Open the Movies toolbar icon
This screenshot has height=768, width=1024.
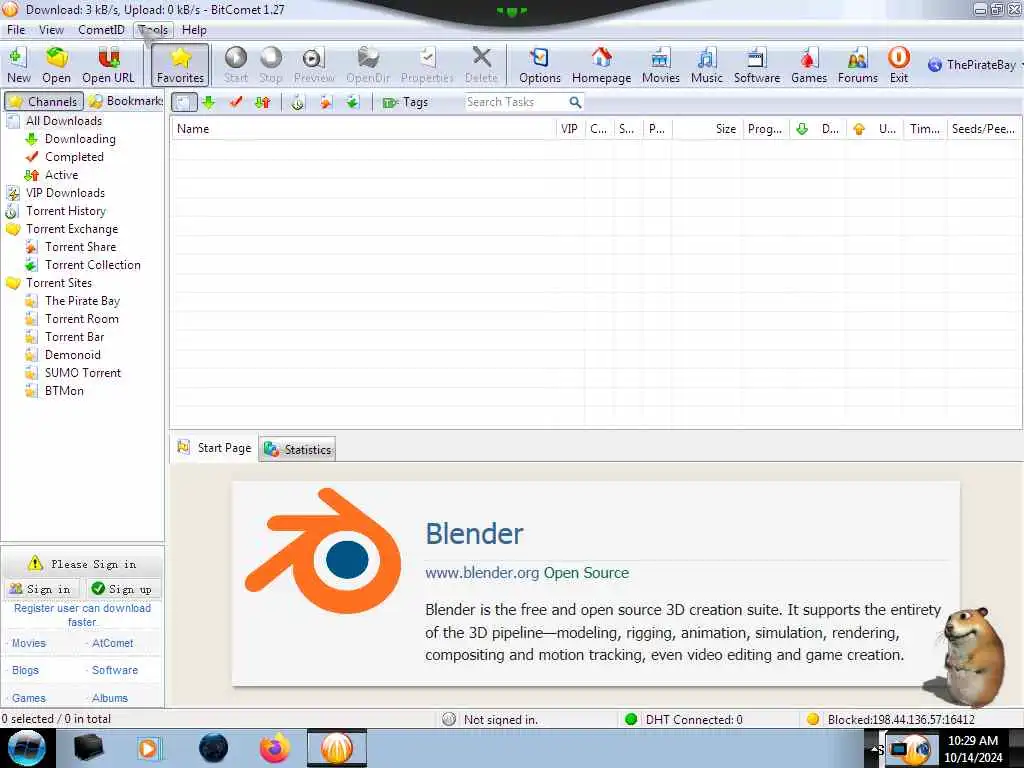point(660,65)
